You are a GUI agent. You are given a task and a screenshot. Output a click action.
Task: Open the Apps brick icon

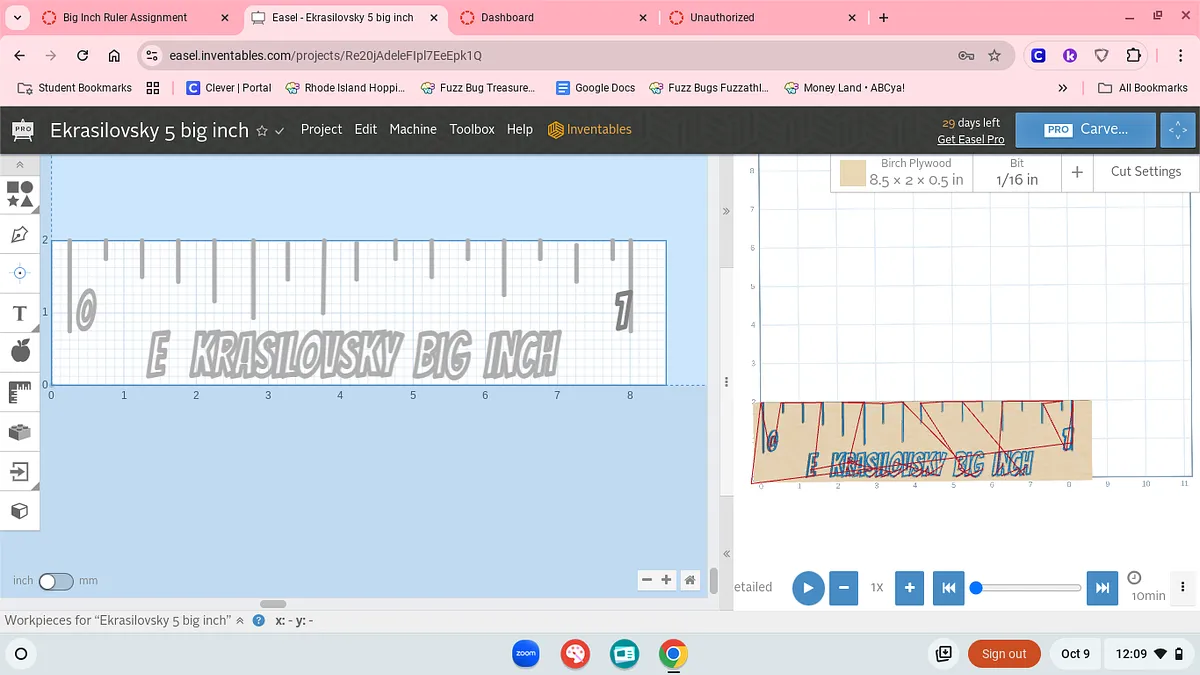[x=19, y=432]
